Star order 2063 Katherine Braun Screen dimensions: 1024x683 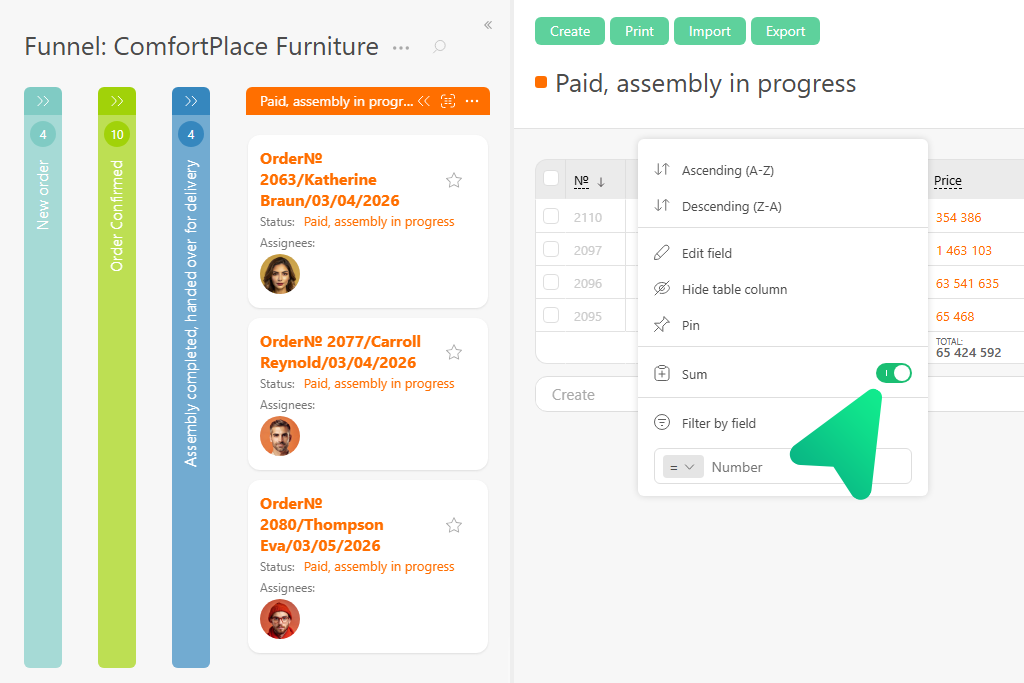coord(454,180)
